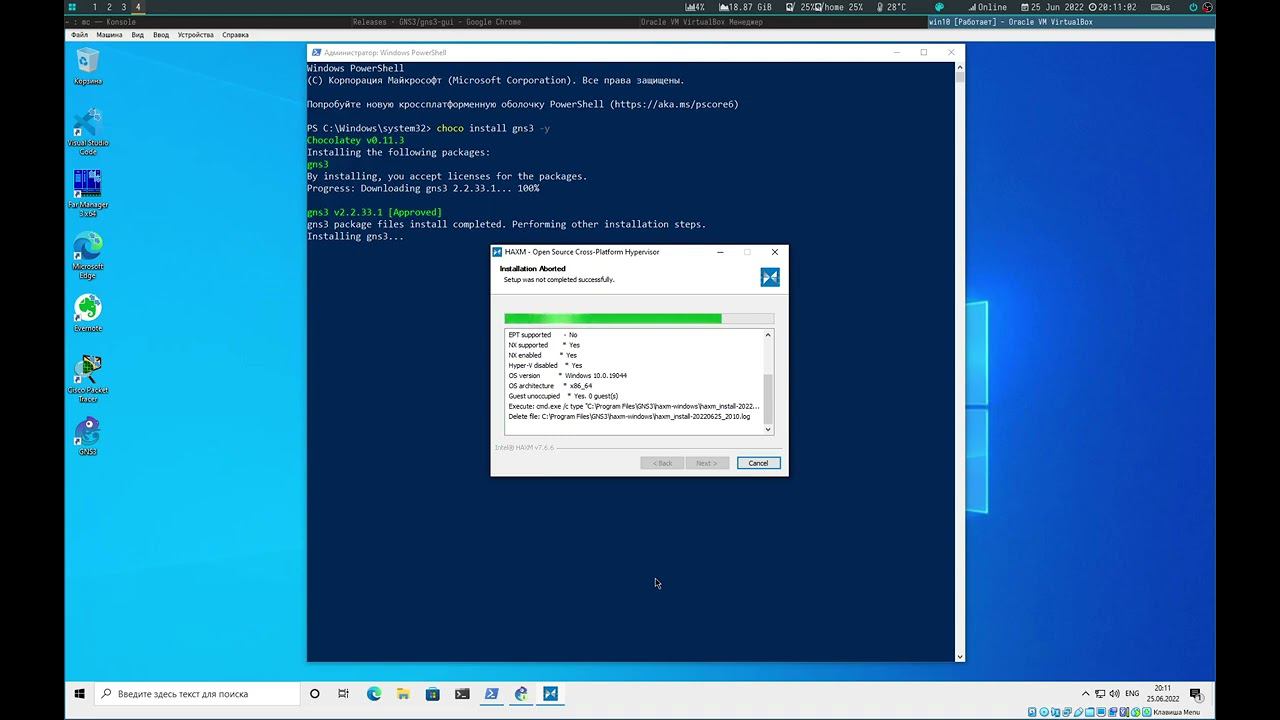Open the Справка menu in VirtualBox

(x=236, y=35)
